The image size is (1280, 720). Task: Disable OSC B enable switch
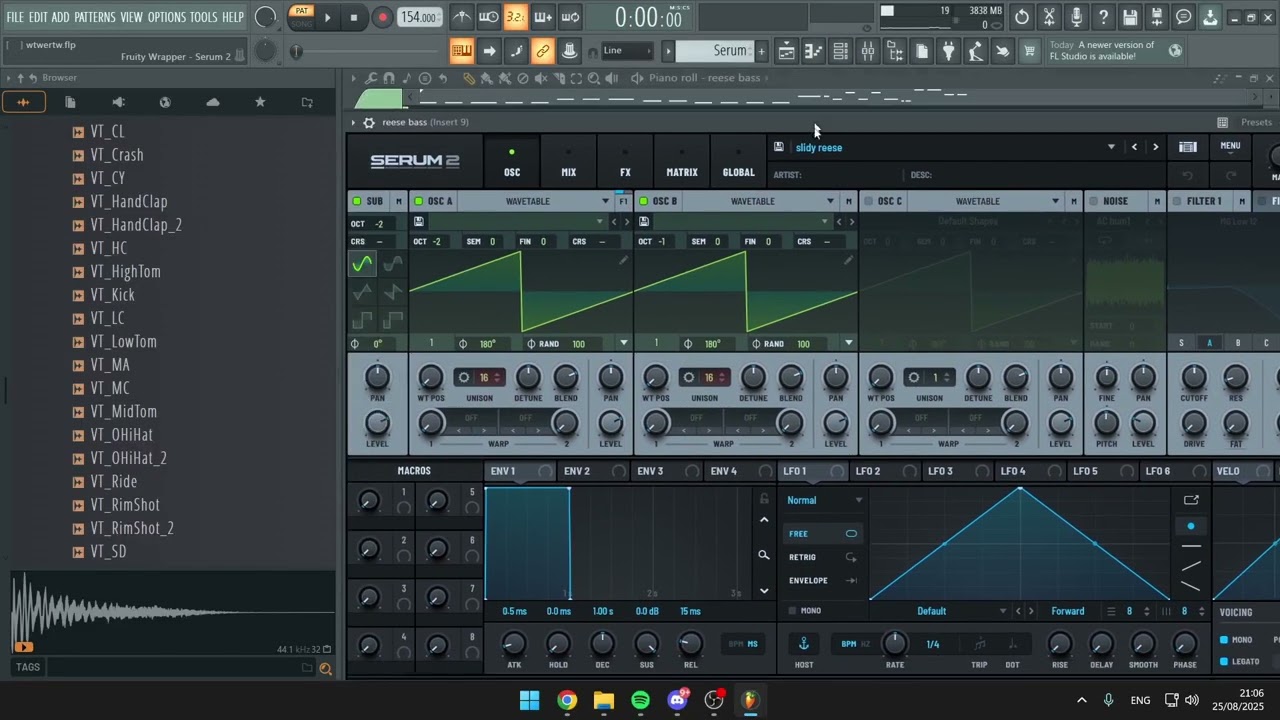tap(644, 201)
